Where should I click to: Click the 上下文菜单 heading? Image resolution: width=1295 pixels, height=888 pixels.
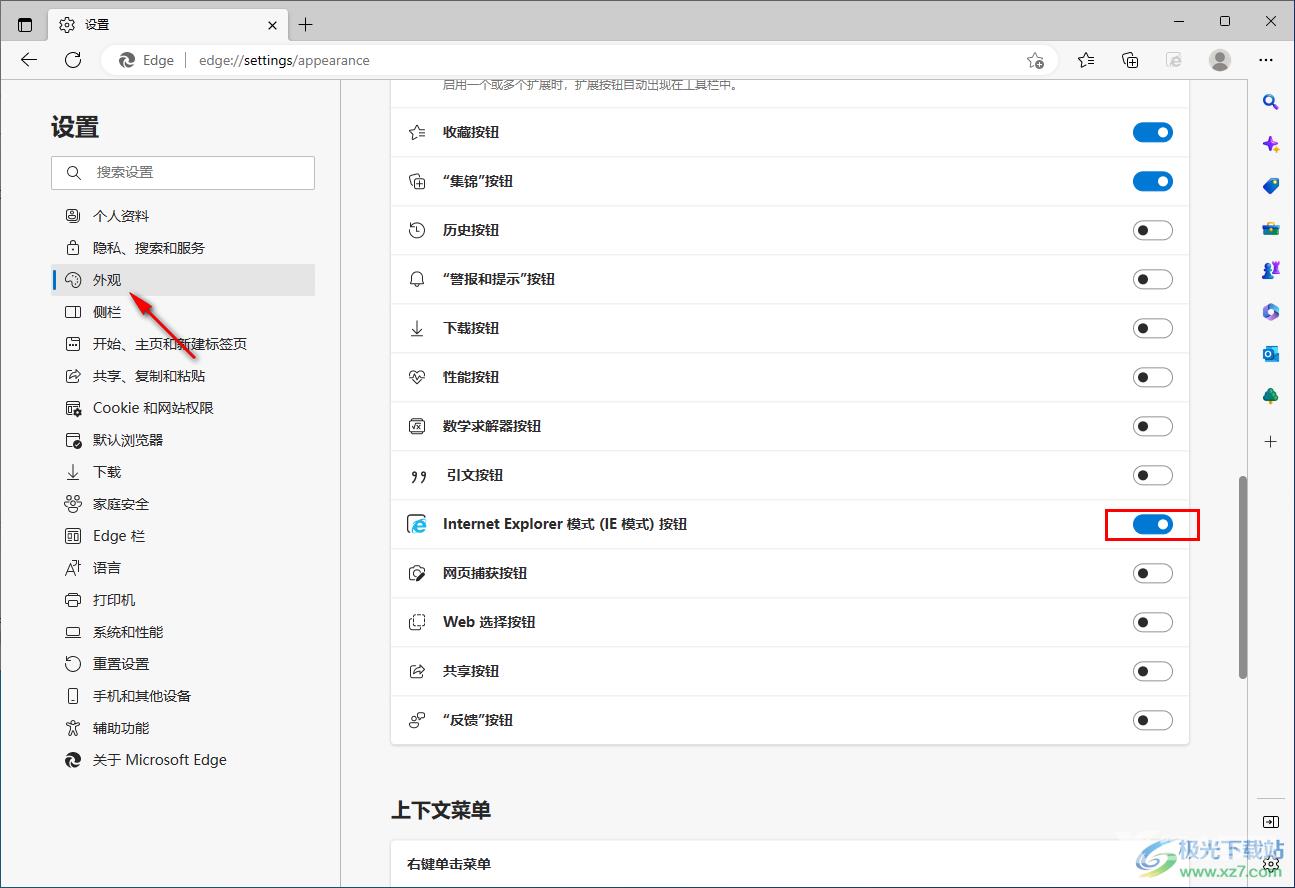click(441, 810)
